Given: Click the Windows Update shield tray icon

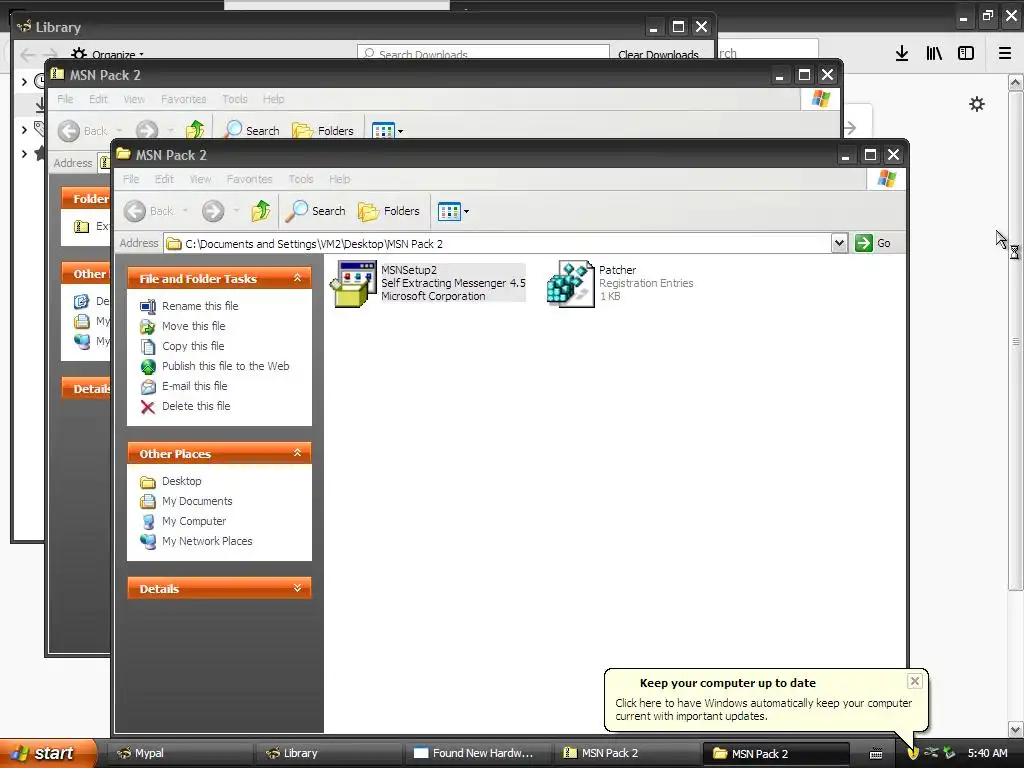Looking at the screenshot, I should 913,753.
